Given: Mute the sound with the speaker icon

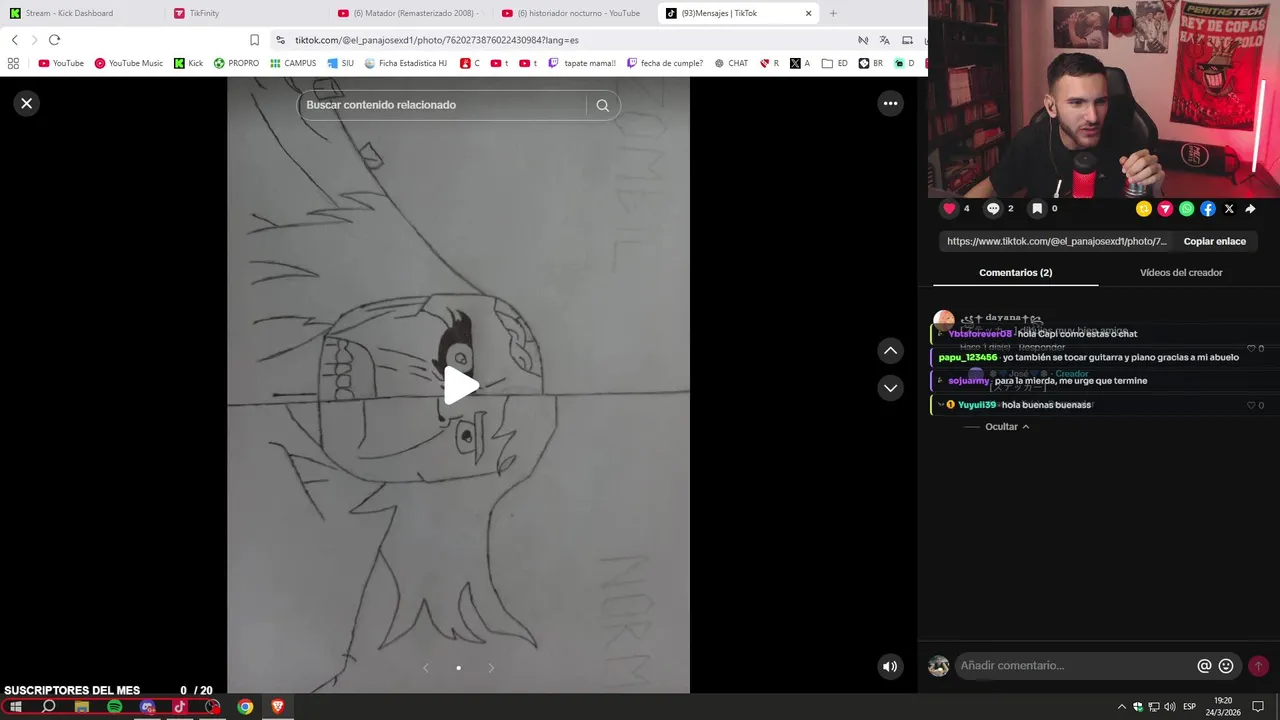Looking at the screenshot, I should [890, 666].
